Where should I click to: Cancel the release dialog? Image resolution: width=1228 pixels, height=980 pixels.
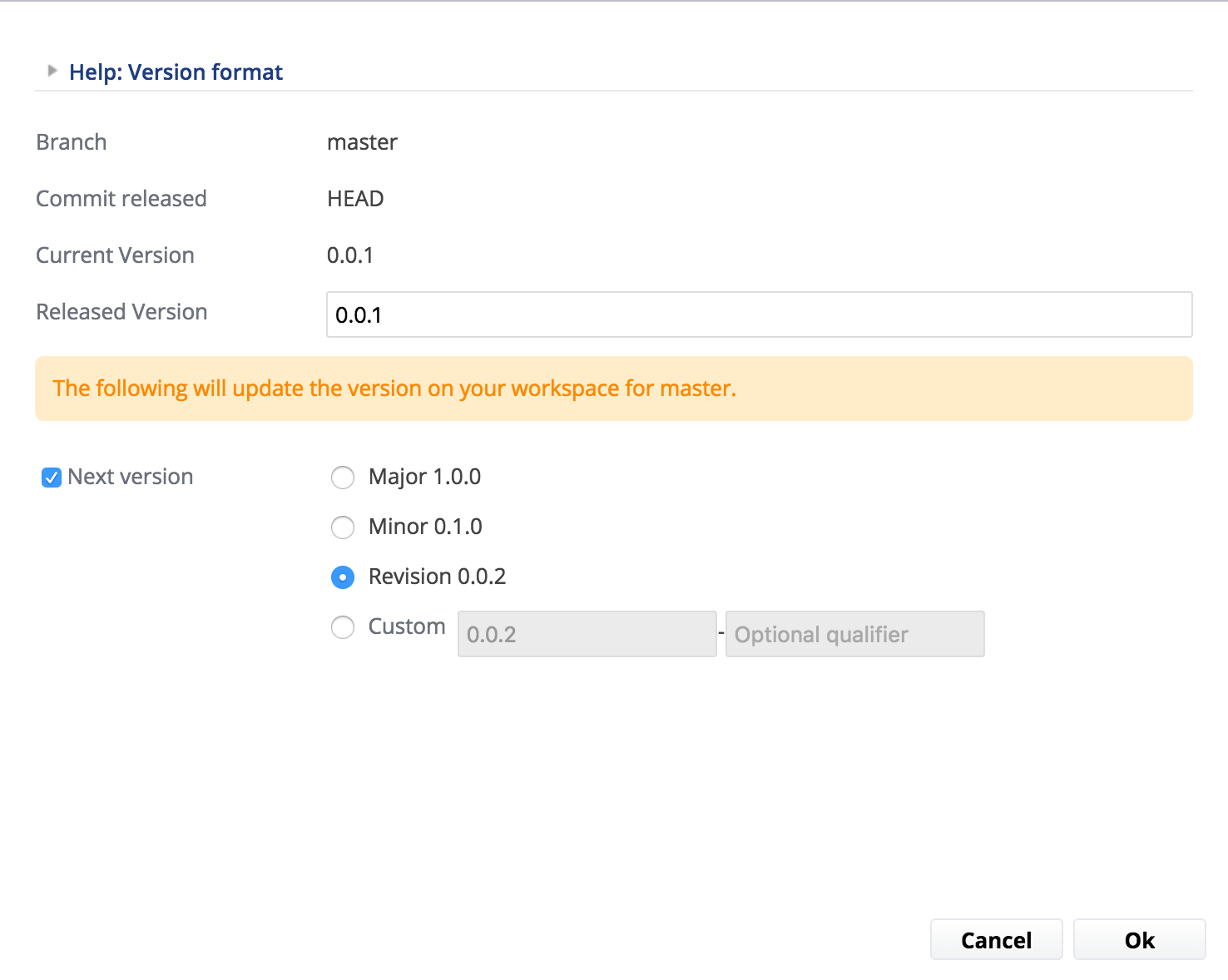pos(996,939)
